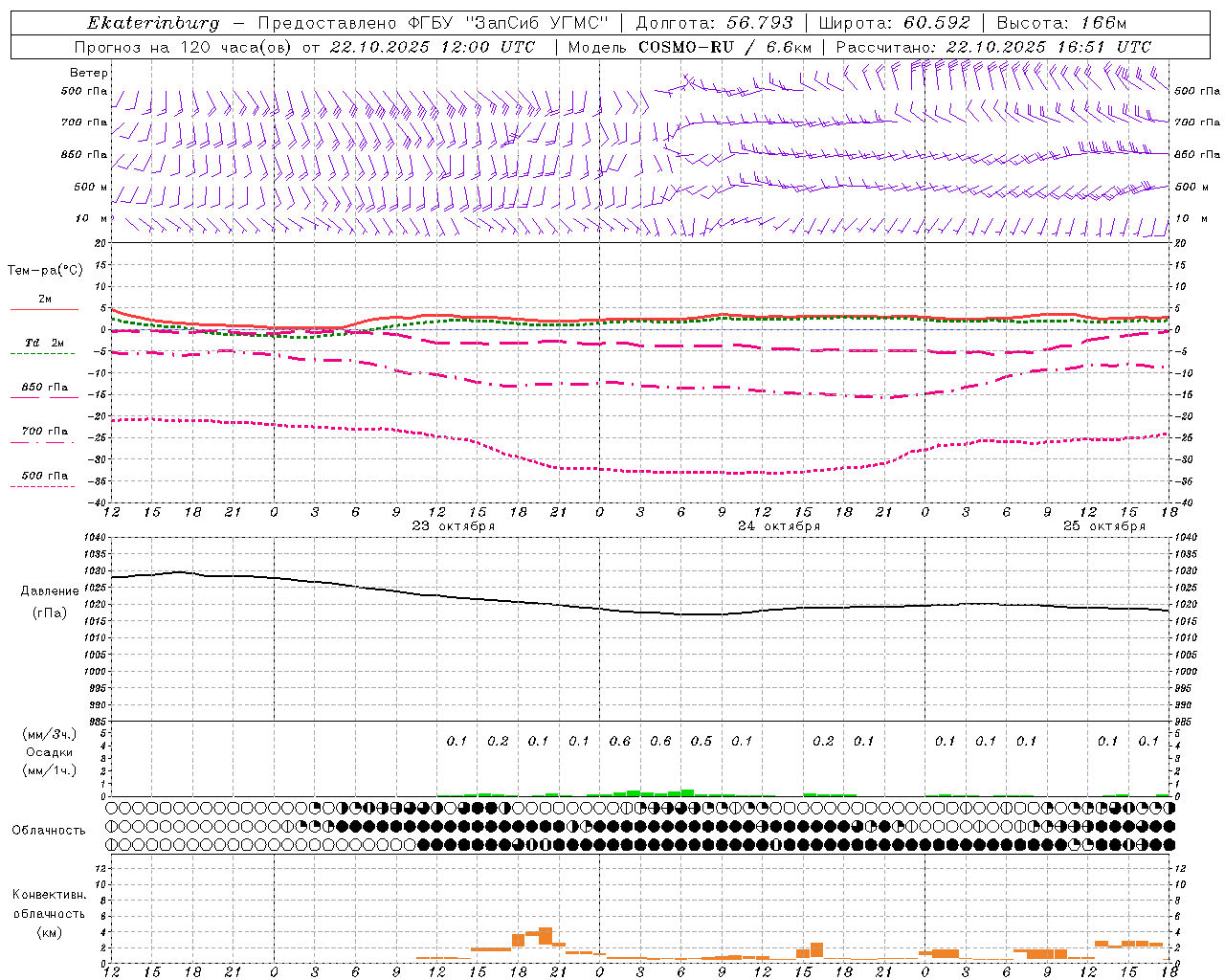Click the 850 гПа temperature legend entry

tap(45, 388)
